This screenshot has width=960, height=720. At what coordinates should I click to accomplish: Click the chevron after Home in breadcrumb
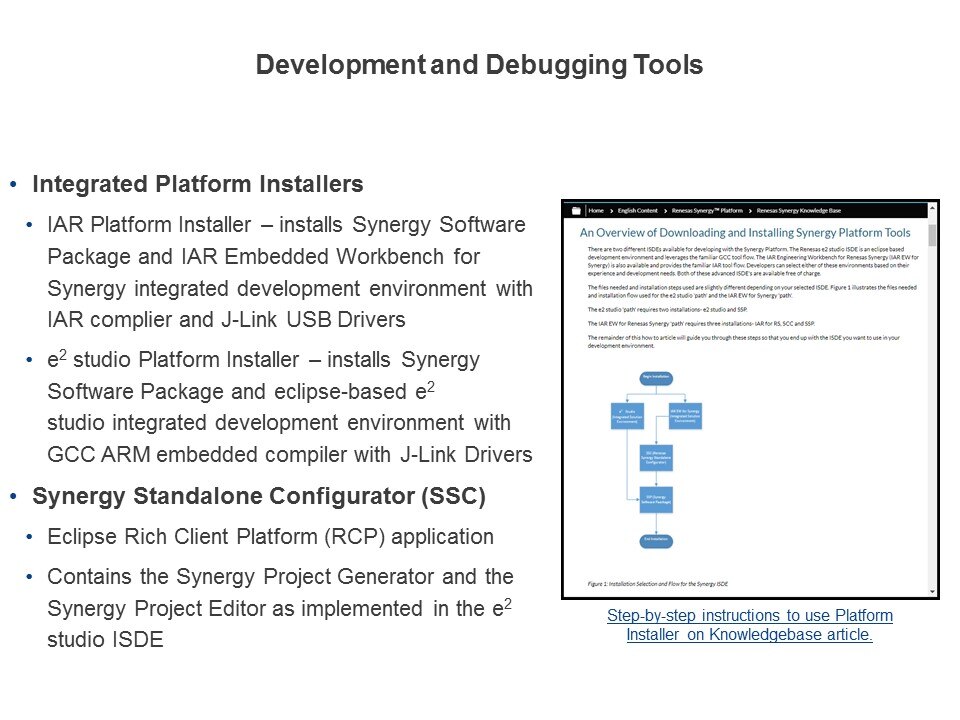(x=611, y=211)
